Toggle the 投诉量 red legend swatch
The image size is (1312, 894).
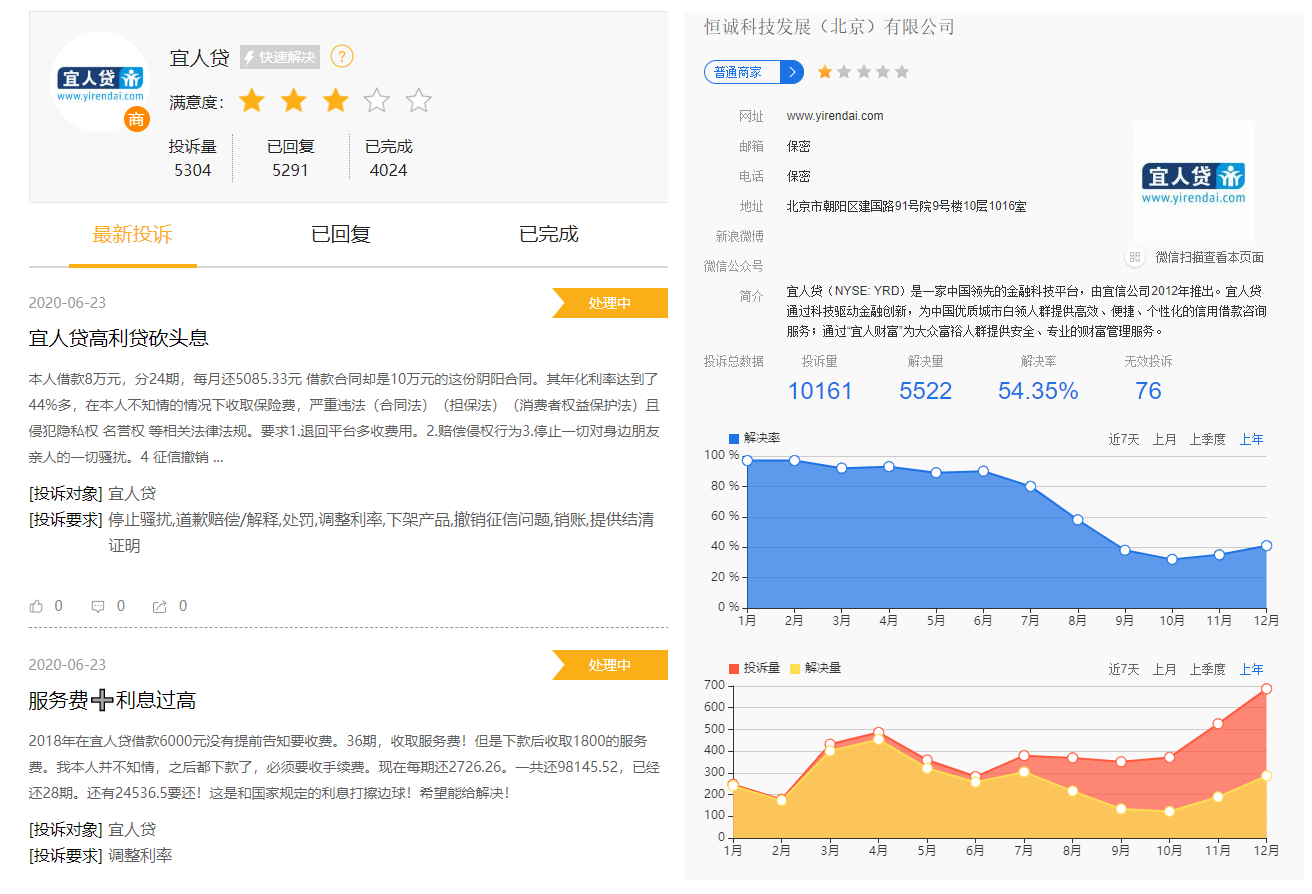click(x=734, y=668)
